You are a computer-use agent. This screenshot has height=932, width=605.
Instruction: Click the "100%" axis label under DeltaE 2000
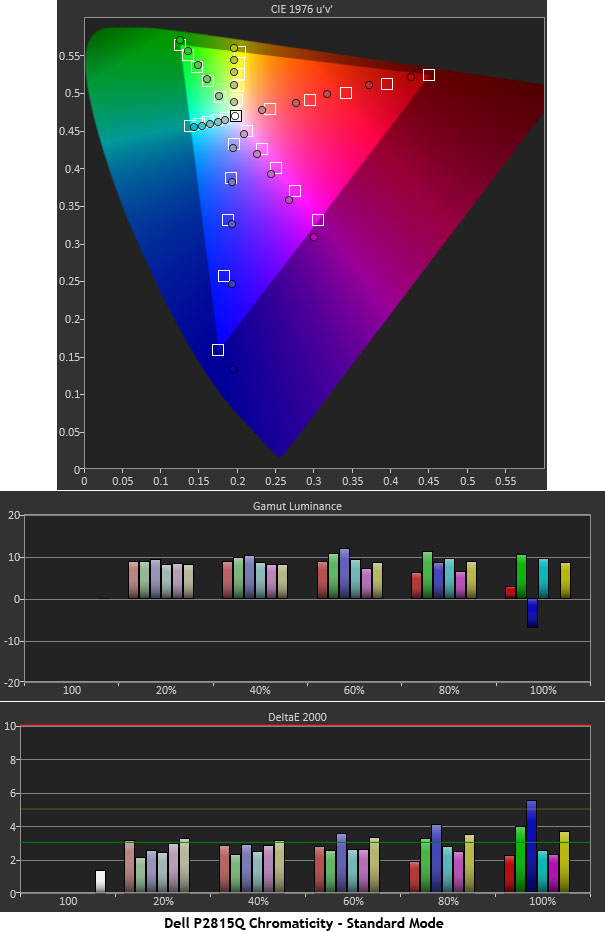(543, 901)
